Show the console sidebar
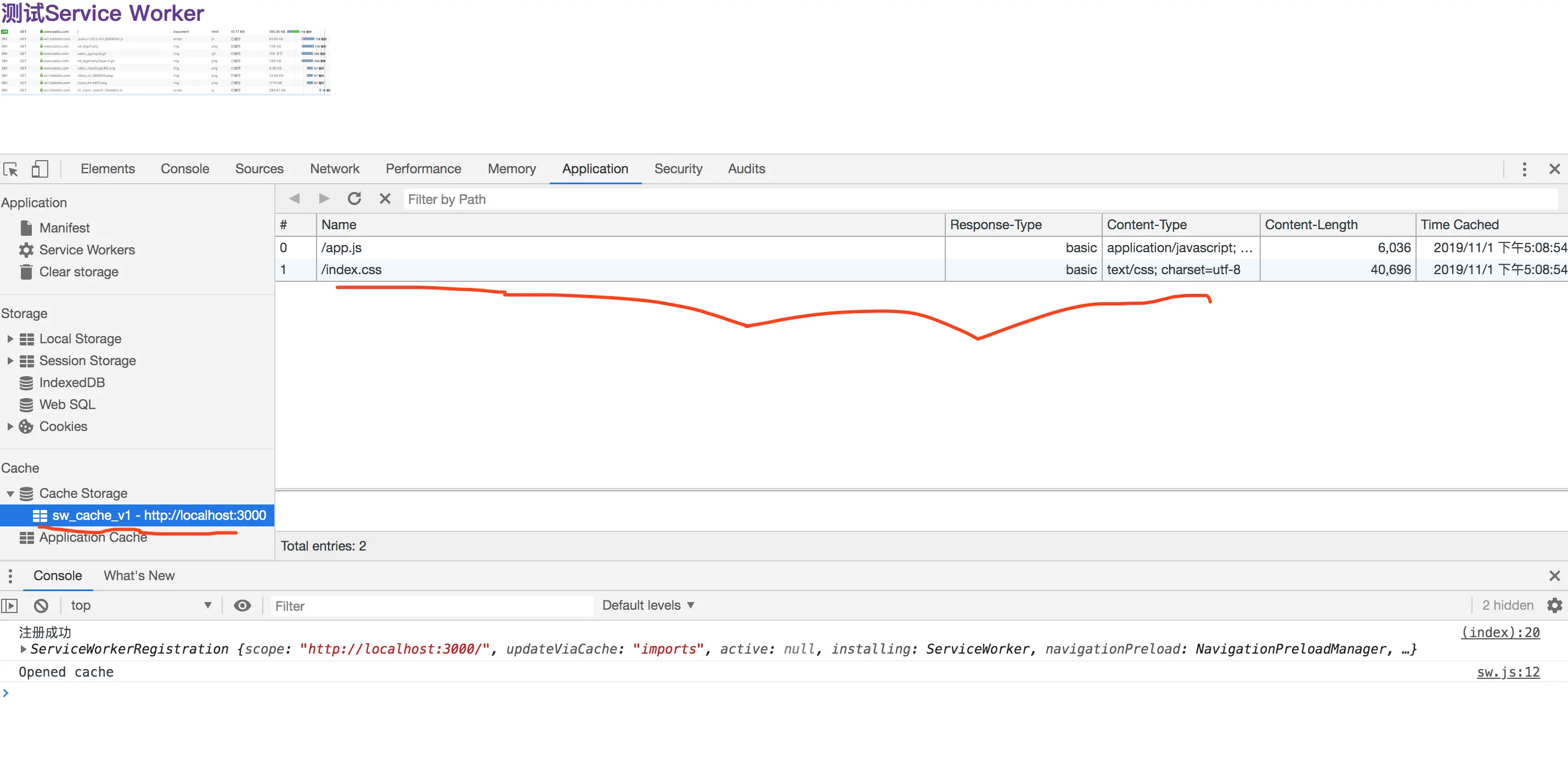This screenshot has width=1568, height=760. point(10,605)
